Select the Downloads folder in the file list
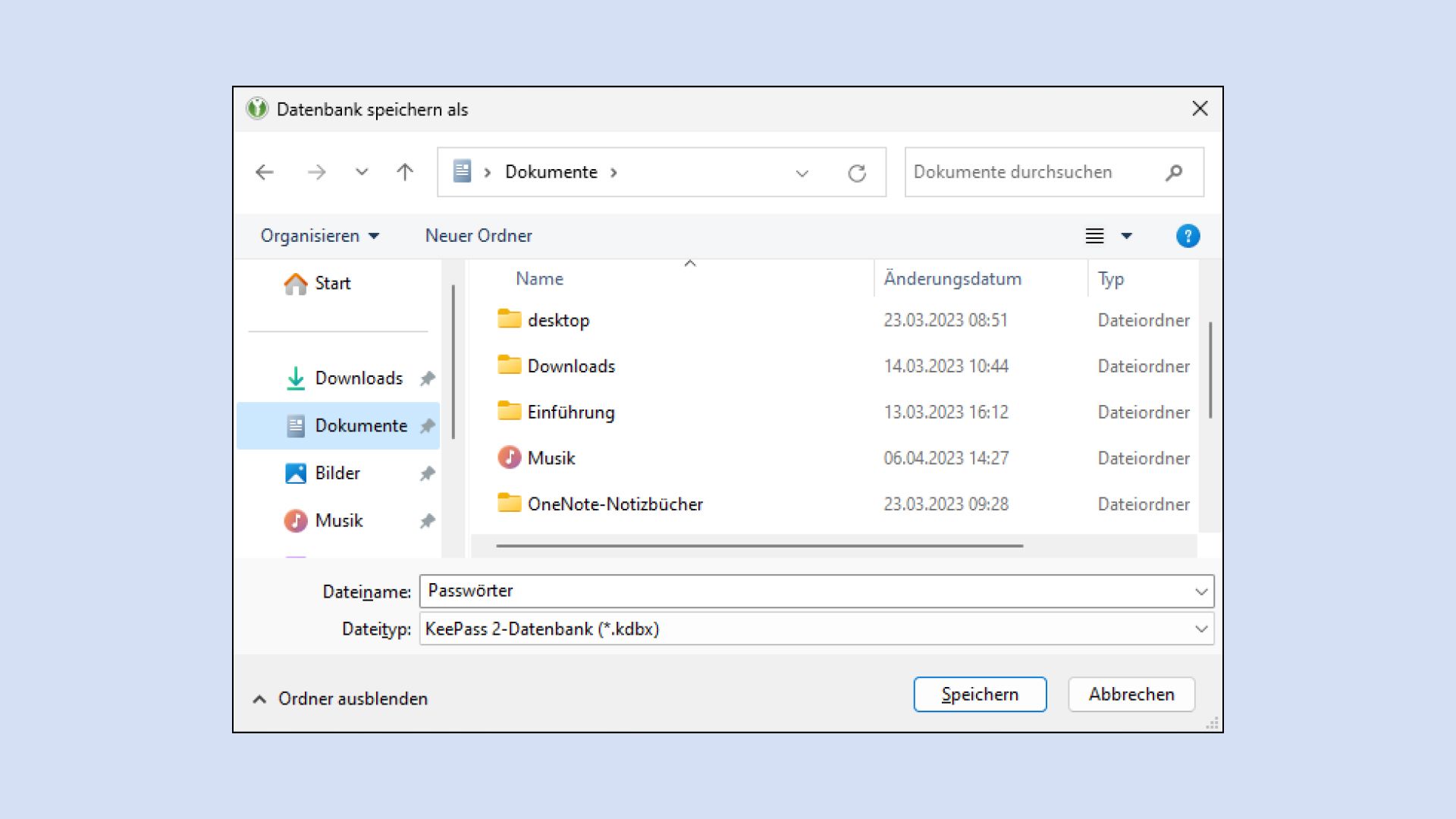Screen dimensions: 1456x819 [570, 366]
